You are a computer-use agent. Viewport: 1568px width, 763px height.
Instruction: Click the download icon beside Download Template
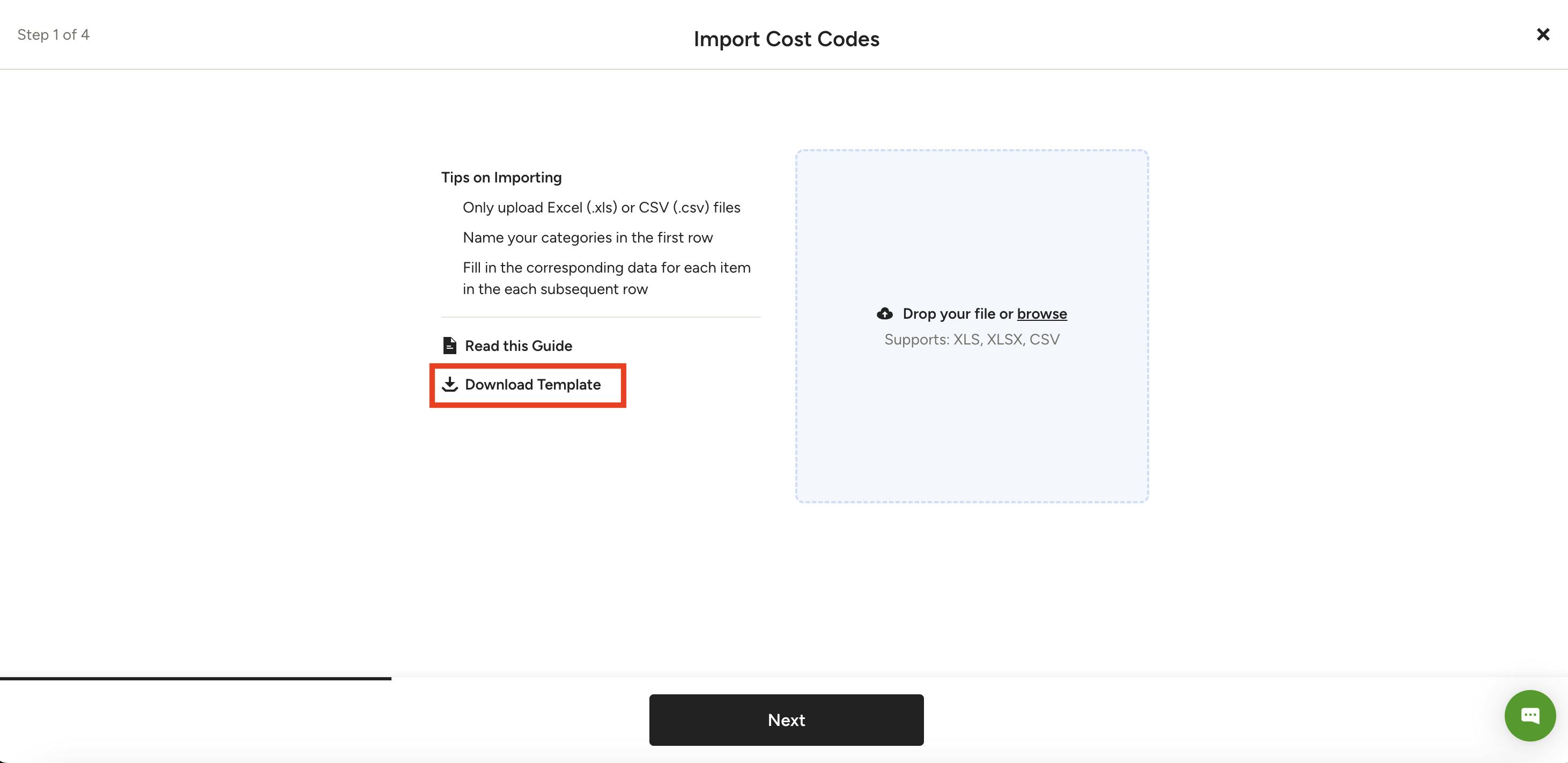coord(450,384)
